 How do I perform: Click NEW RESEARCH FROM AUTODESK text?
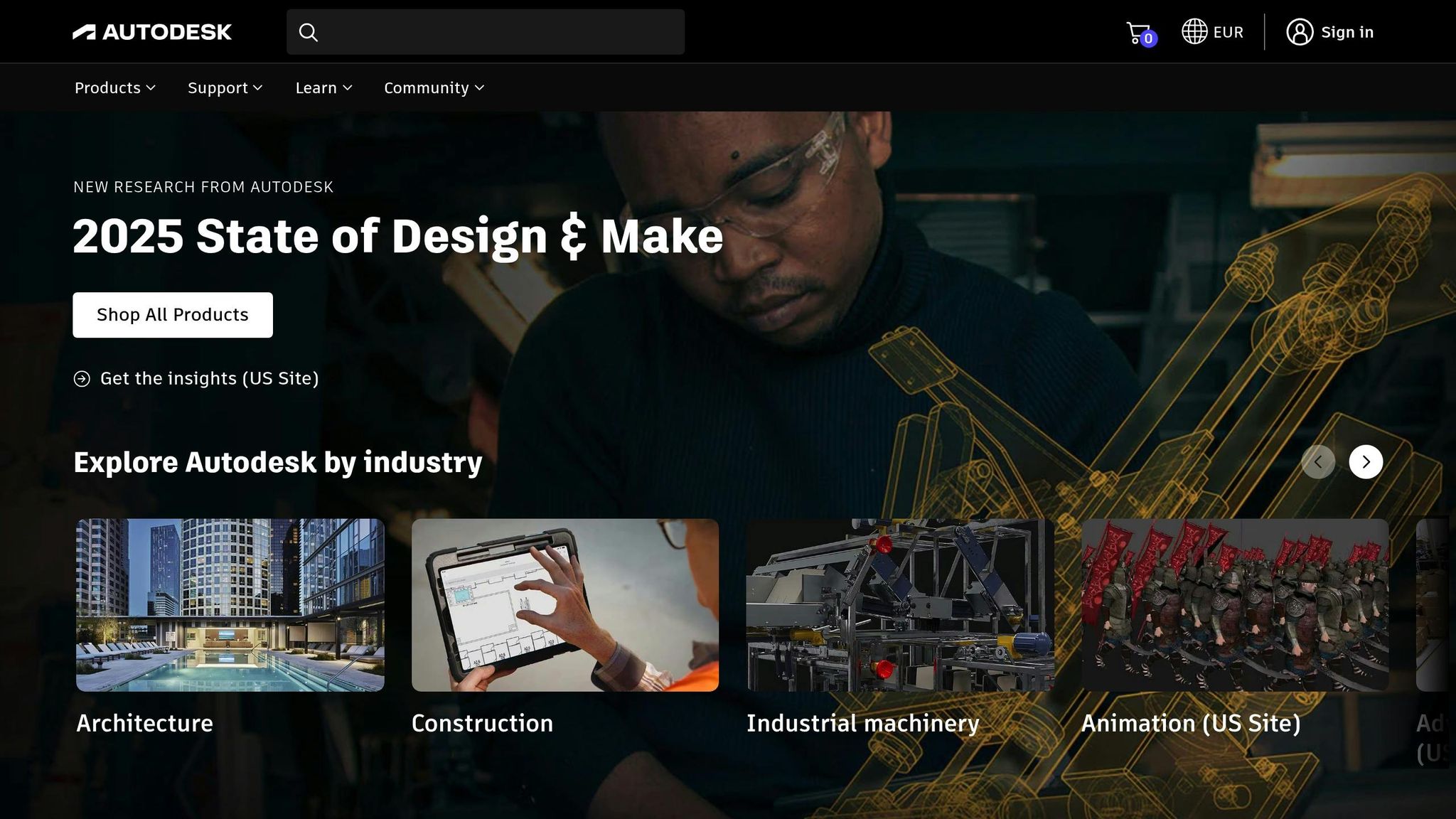(203, 187)
